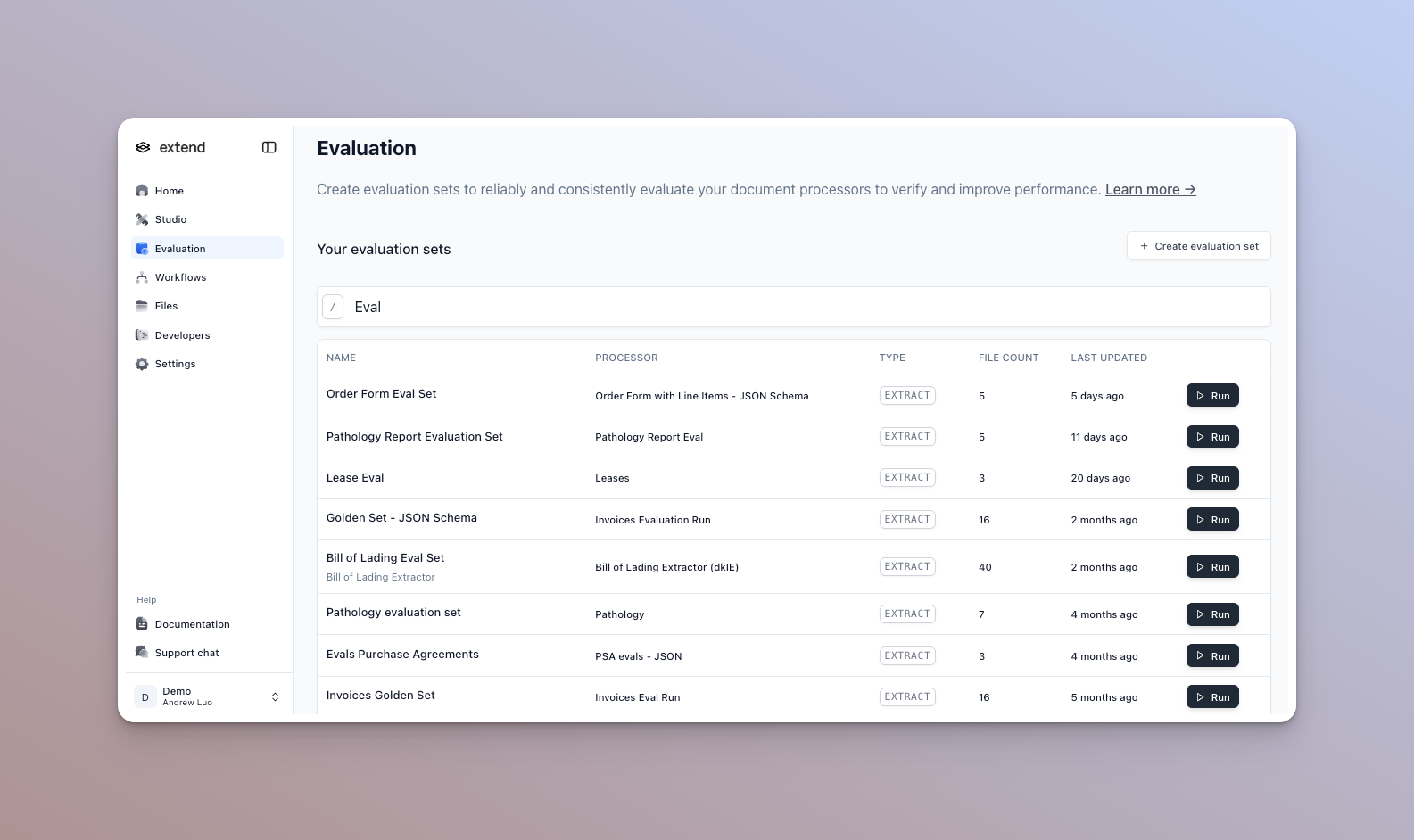Click the Pathology Report Eval processor
This screenshot has height=840, width=1414.
pos(649,437)
